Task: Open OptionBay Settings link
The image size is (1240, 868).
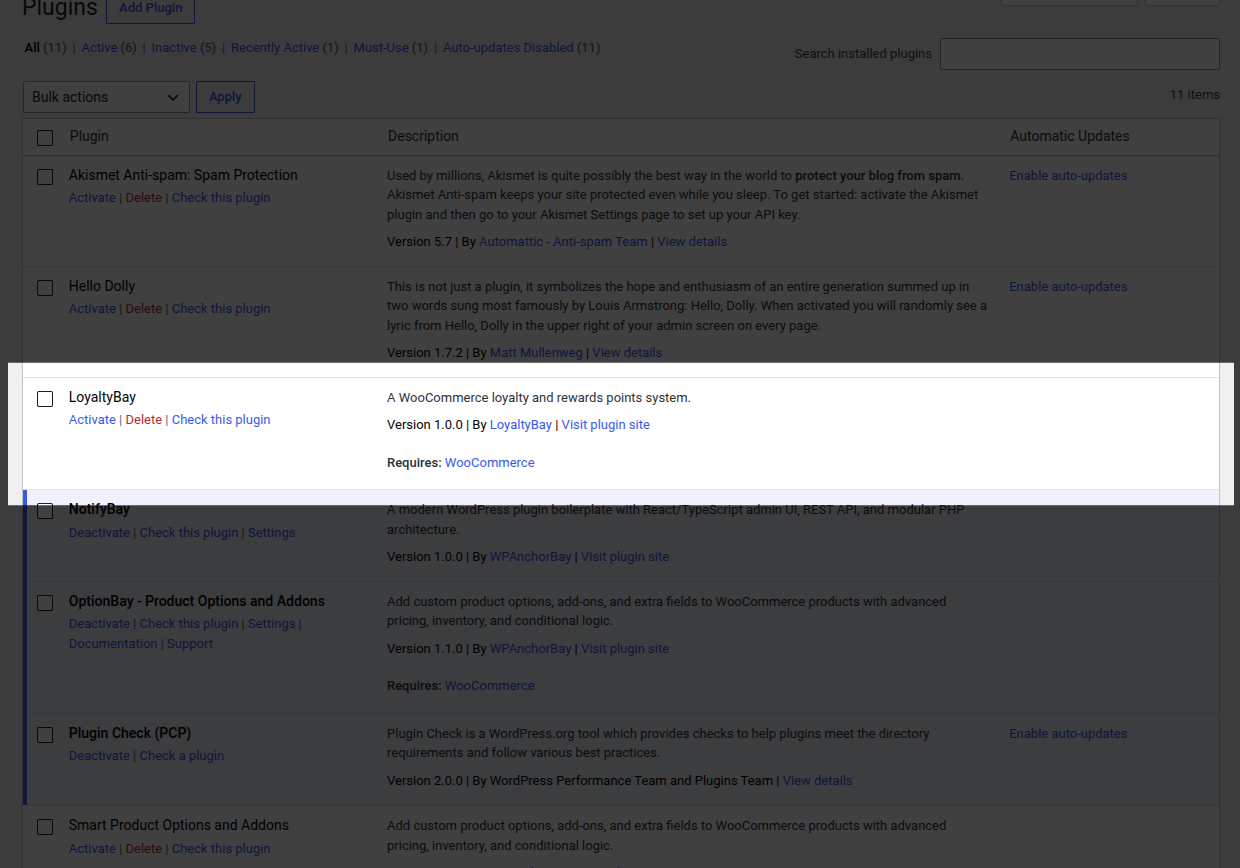Action: point(272,624)
